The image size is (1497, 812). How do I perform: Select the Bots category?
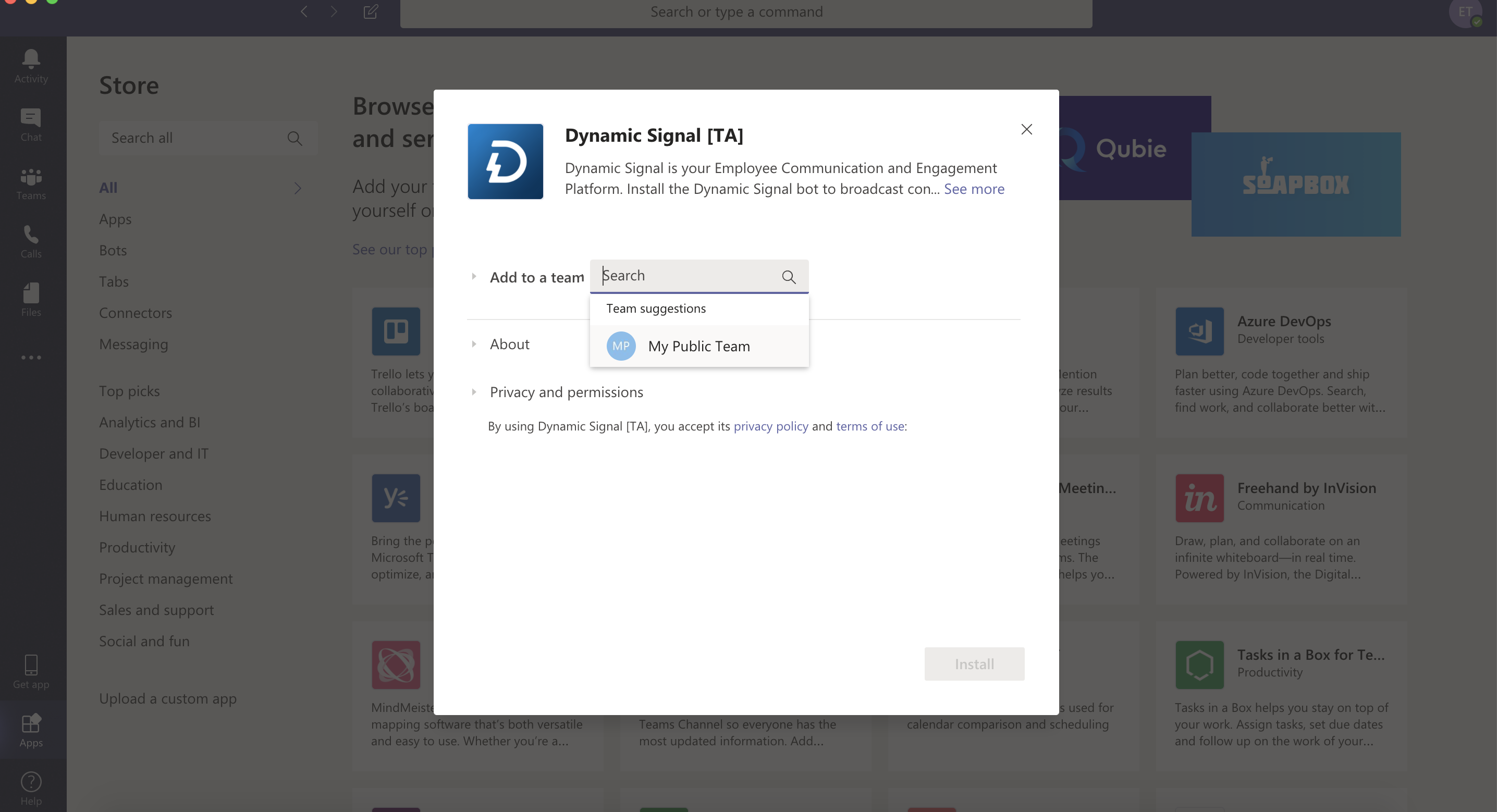tap(113, 251)
